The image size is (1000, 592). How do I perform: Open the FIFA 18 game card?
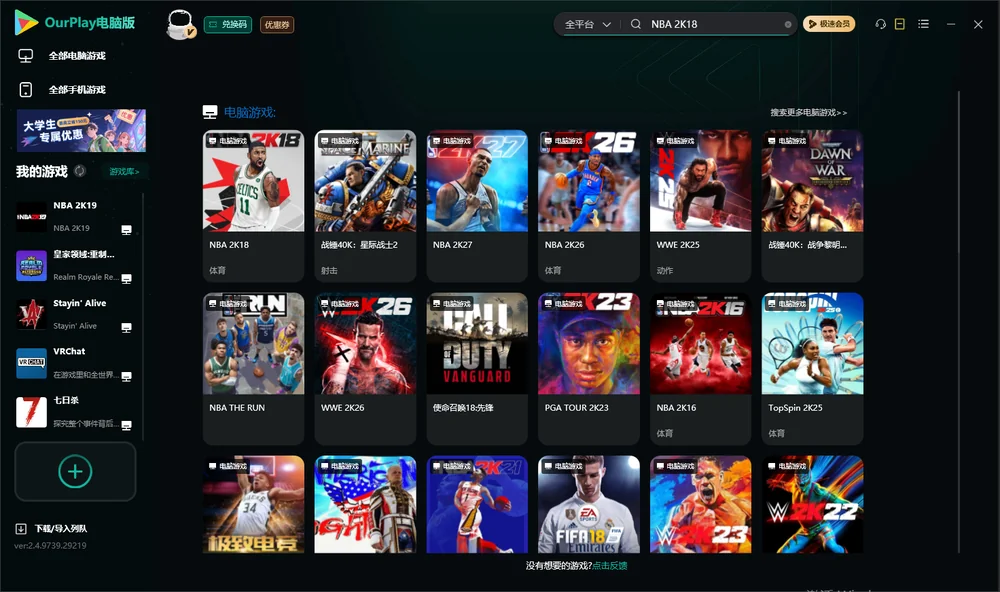589,504
